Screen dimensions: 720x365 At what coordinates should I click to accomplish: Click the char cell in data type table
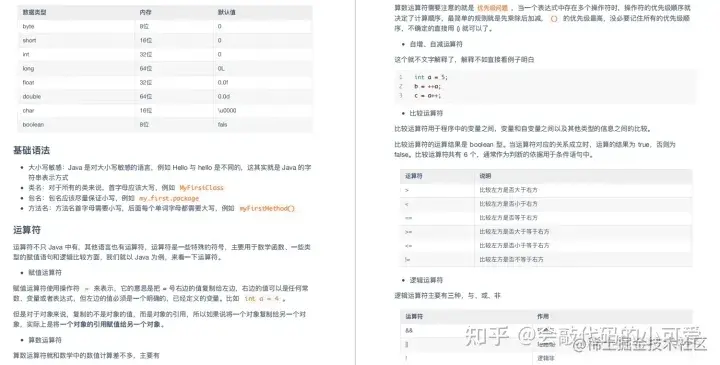point(28,110)
